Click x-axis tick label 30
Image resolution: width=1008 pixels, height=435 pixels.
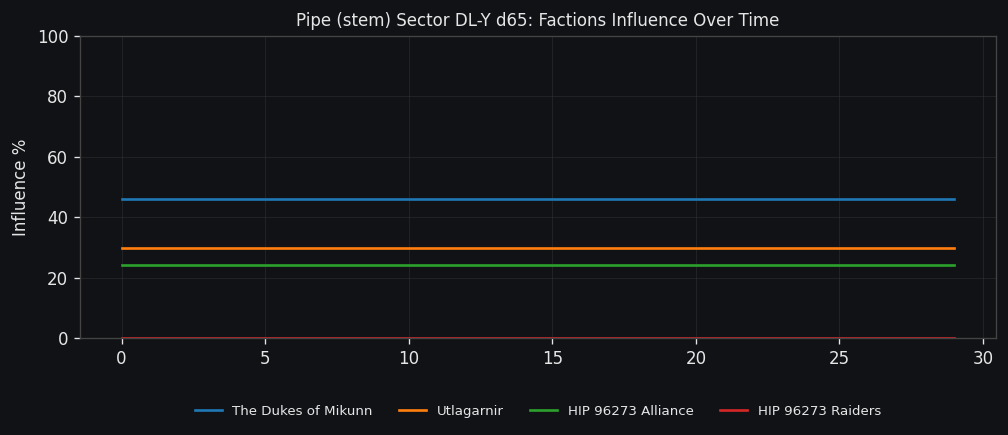click(982, 358)
